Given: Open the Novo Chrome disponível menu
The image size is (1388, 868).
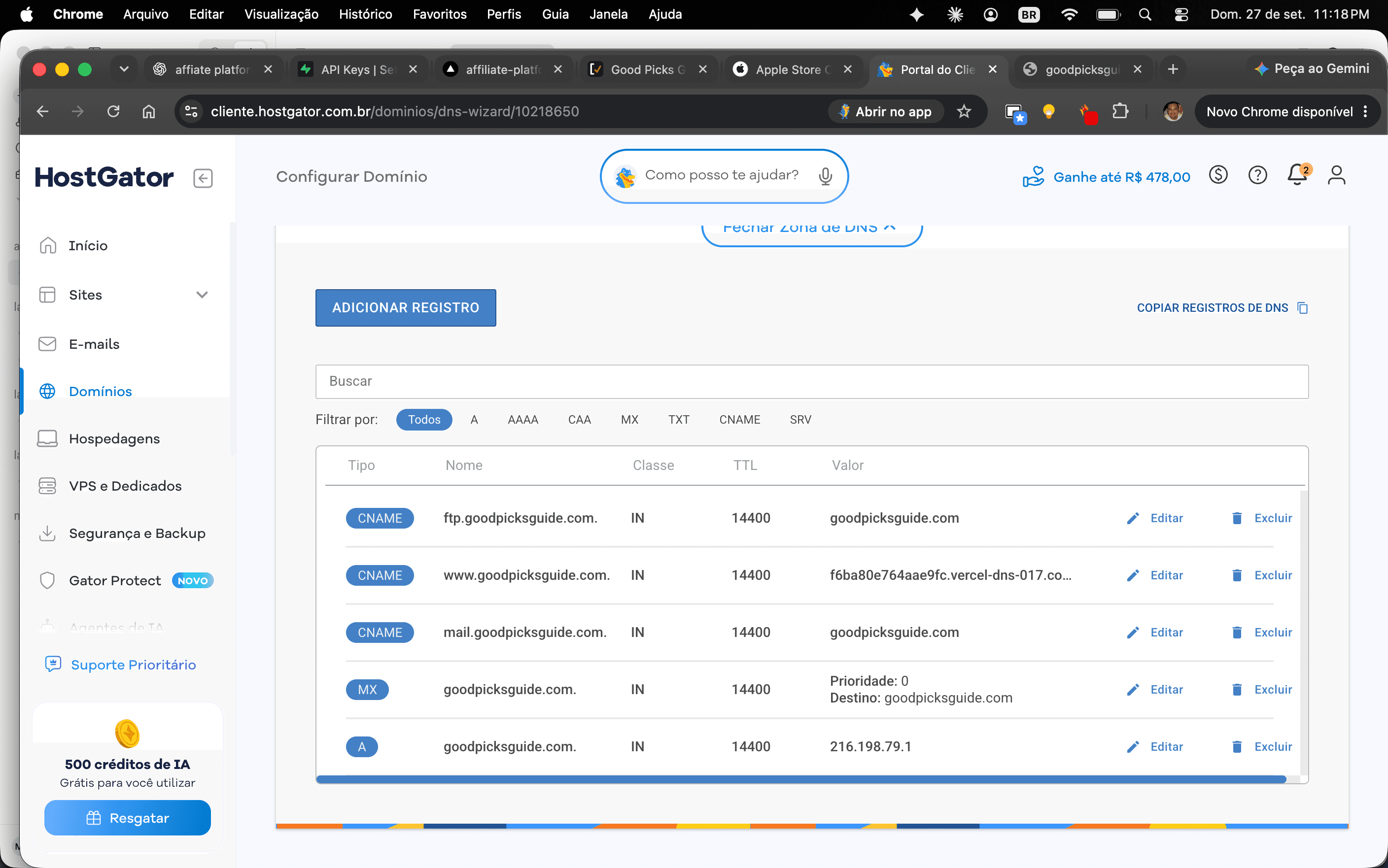Looking at the screenshot, I should [x=1286, y=111].
